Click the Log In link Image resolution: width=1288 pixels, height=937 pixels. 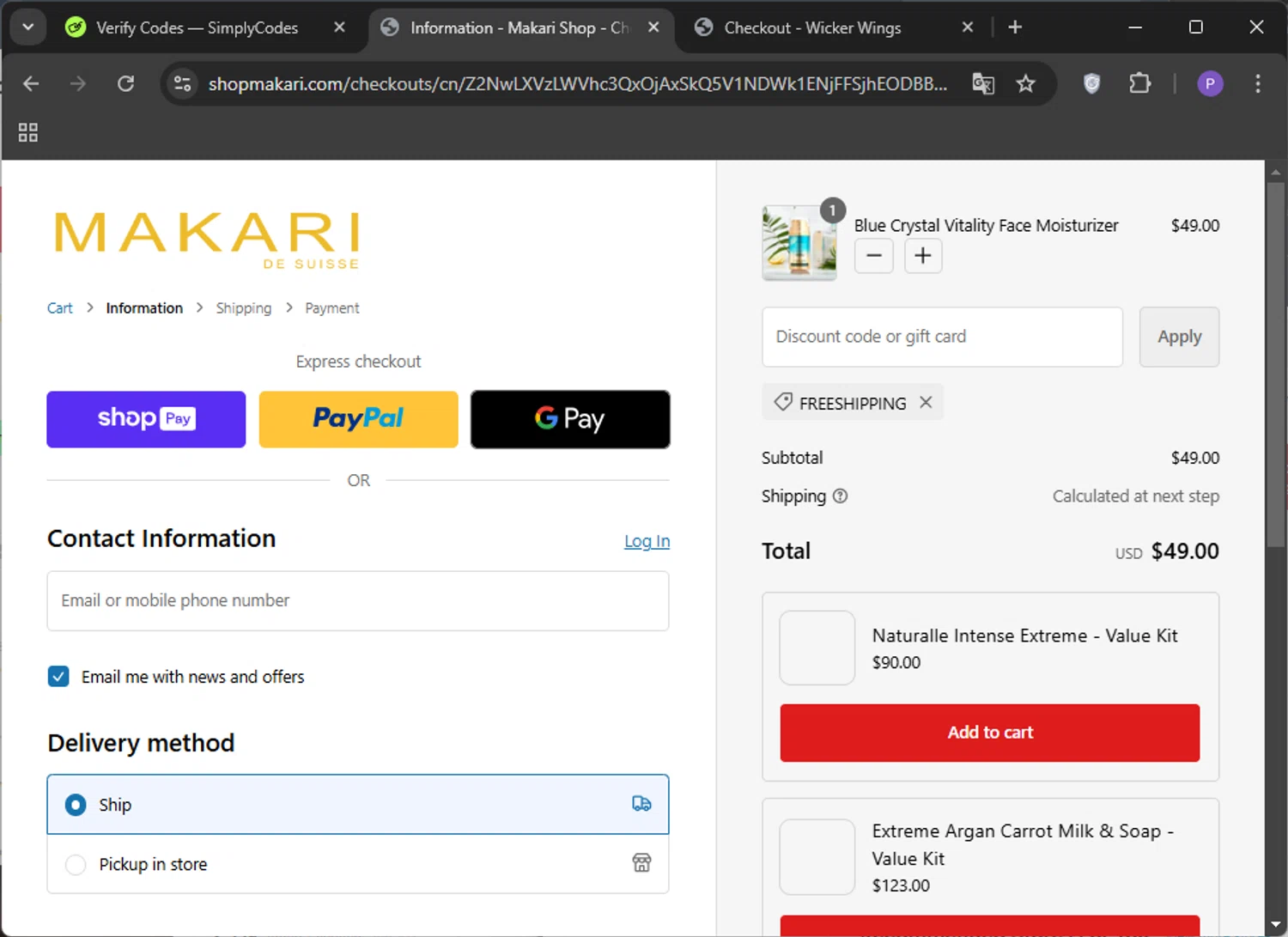[x=647, y=541]
